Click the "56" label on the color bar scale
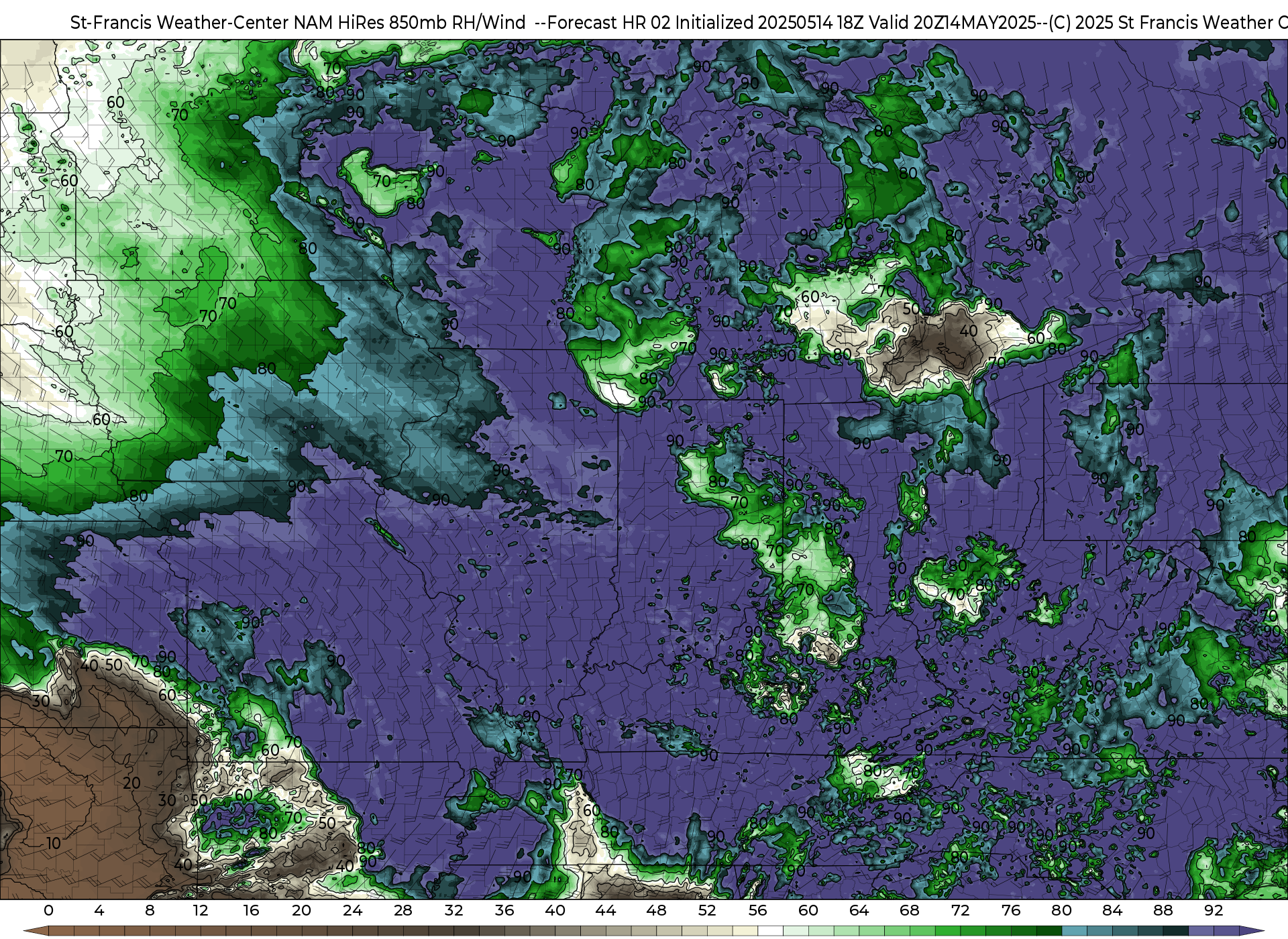1288x939 pixels. (x=757, y=911)
